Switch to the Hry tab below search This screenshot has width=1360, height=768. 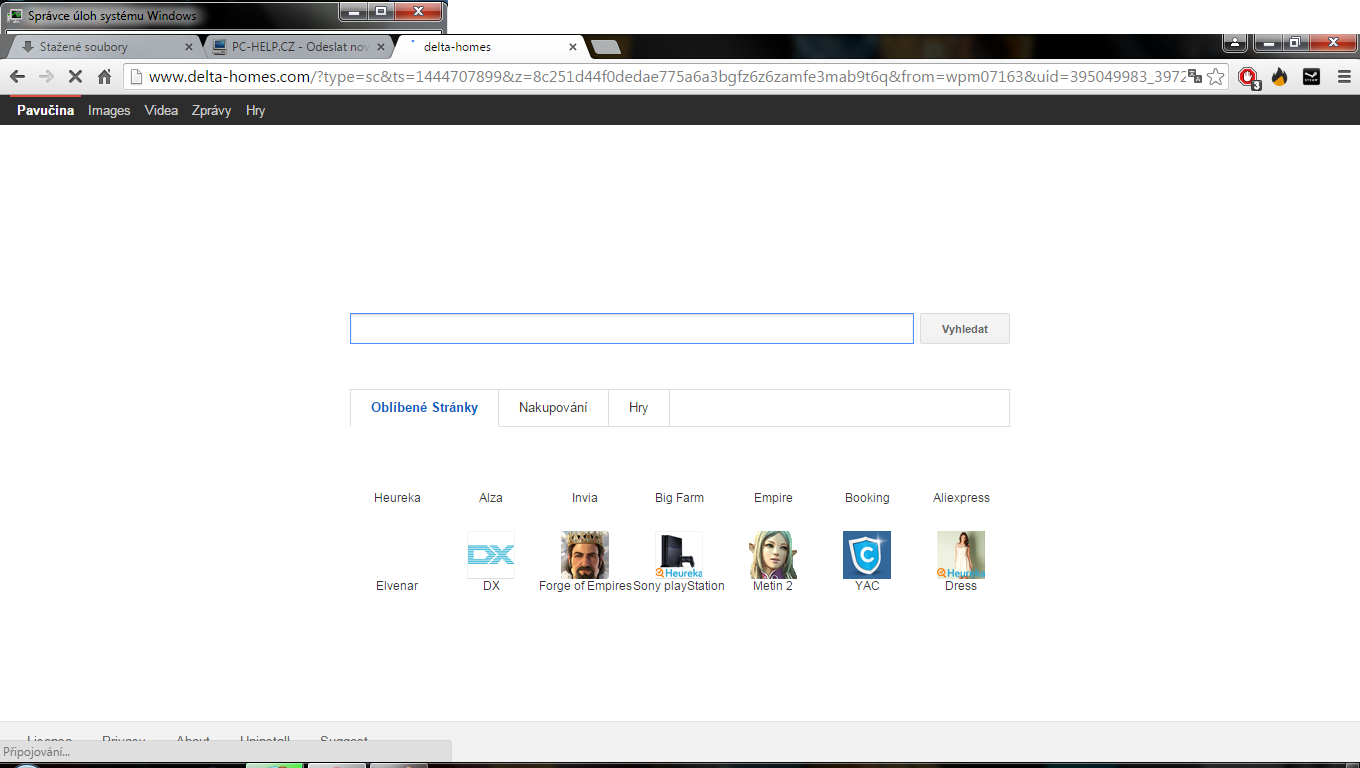[638, 408]
